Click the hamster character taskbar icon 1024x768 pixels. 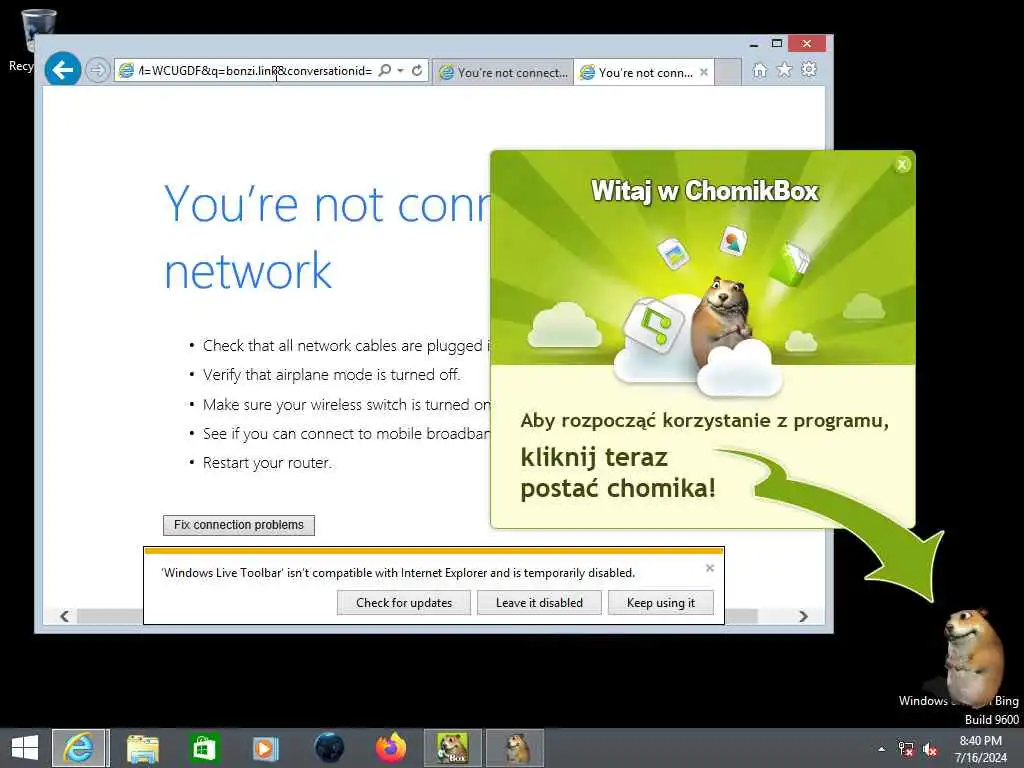(x=515, y=748)
